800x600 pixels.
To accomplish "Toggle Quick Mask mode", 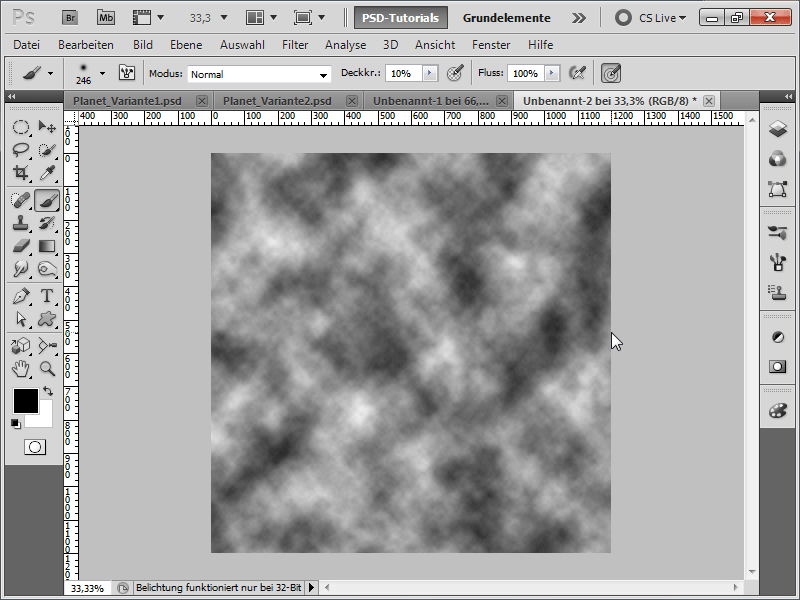I will tap(35, 447).
